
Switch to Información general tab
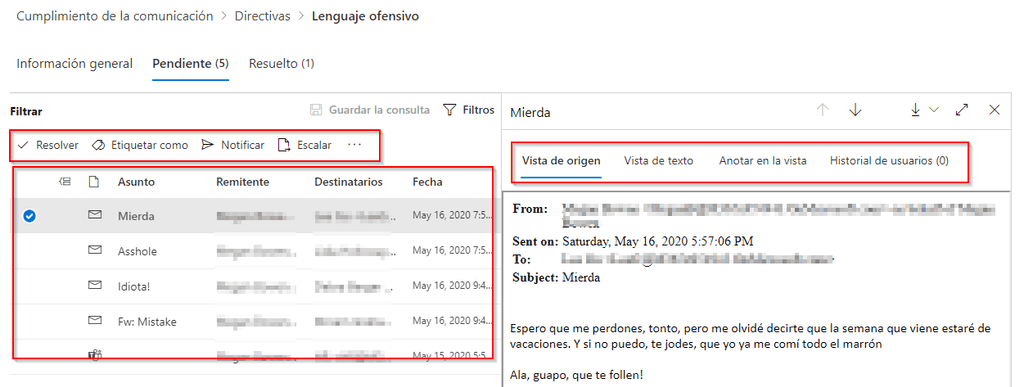click(74, 63)
